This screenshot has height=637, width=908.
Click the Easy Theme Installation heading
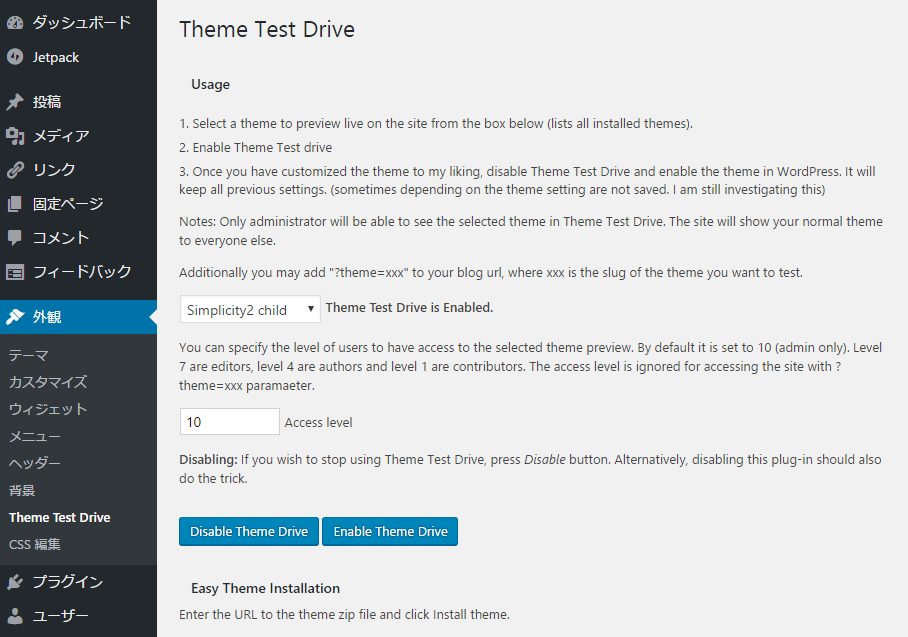(266, 588)
